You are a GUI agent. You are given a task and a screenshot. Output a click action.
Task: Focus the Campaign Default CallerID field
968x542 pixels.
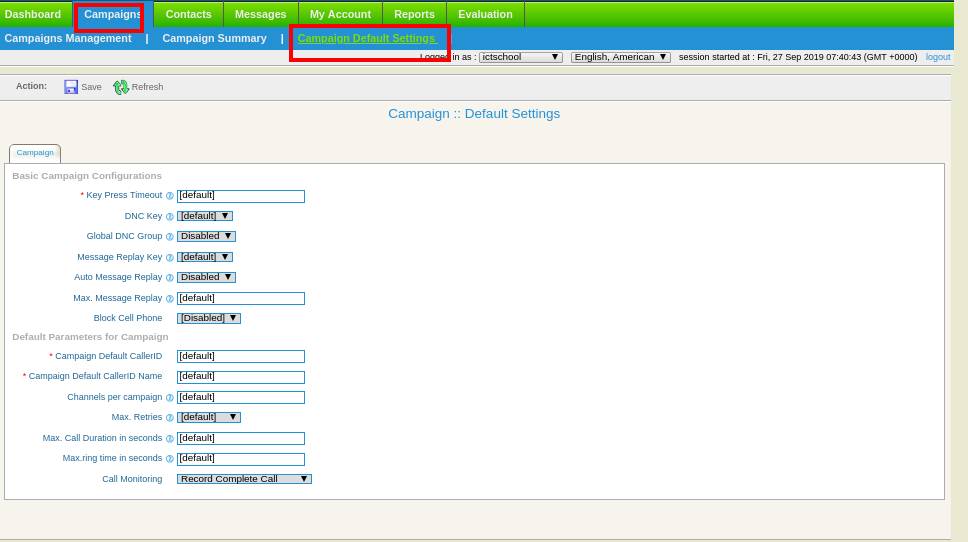coord(241,357)
